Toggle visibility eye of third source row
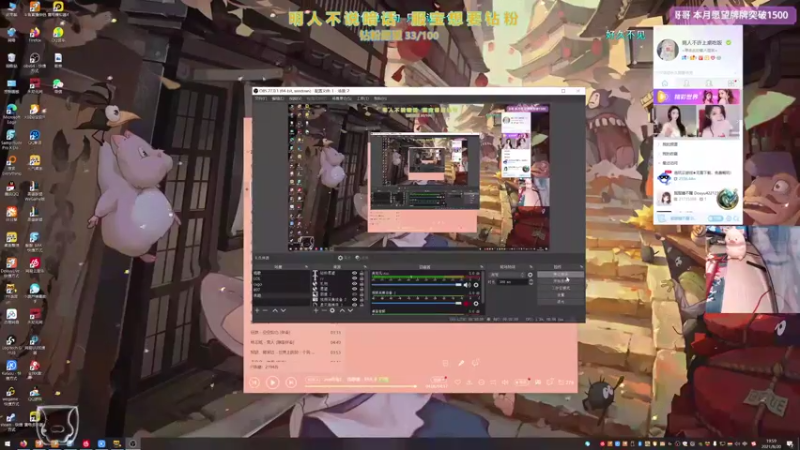Viewport: 800px width, 450px height. point(355,283)
